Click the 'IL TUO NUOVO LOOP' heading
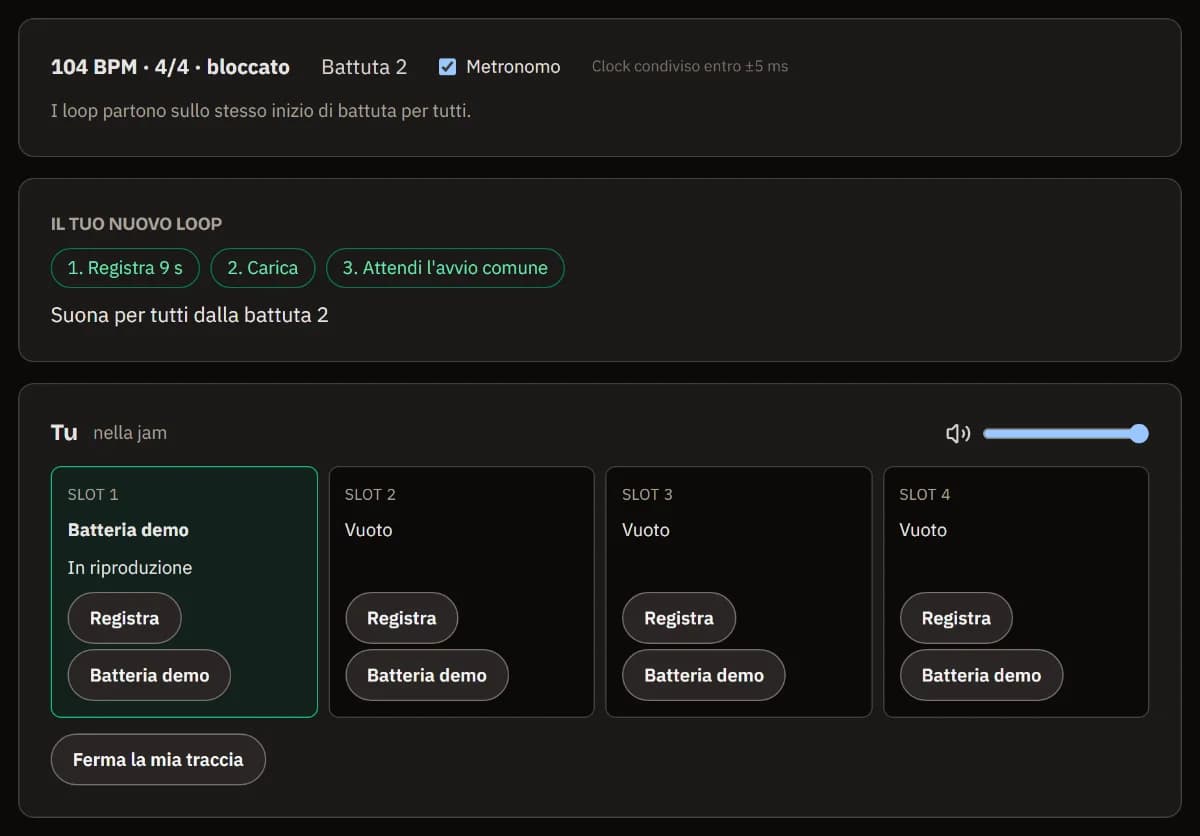1200x836 pixels. [137, 224]
